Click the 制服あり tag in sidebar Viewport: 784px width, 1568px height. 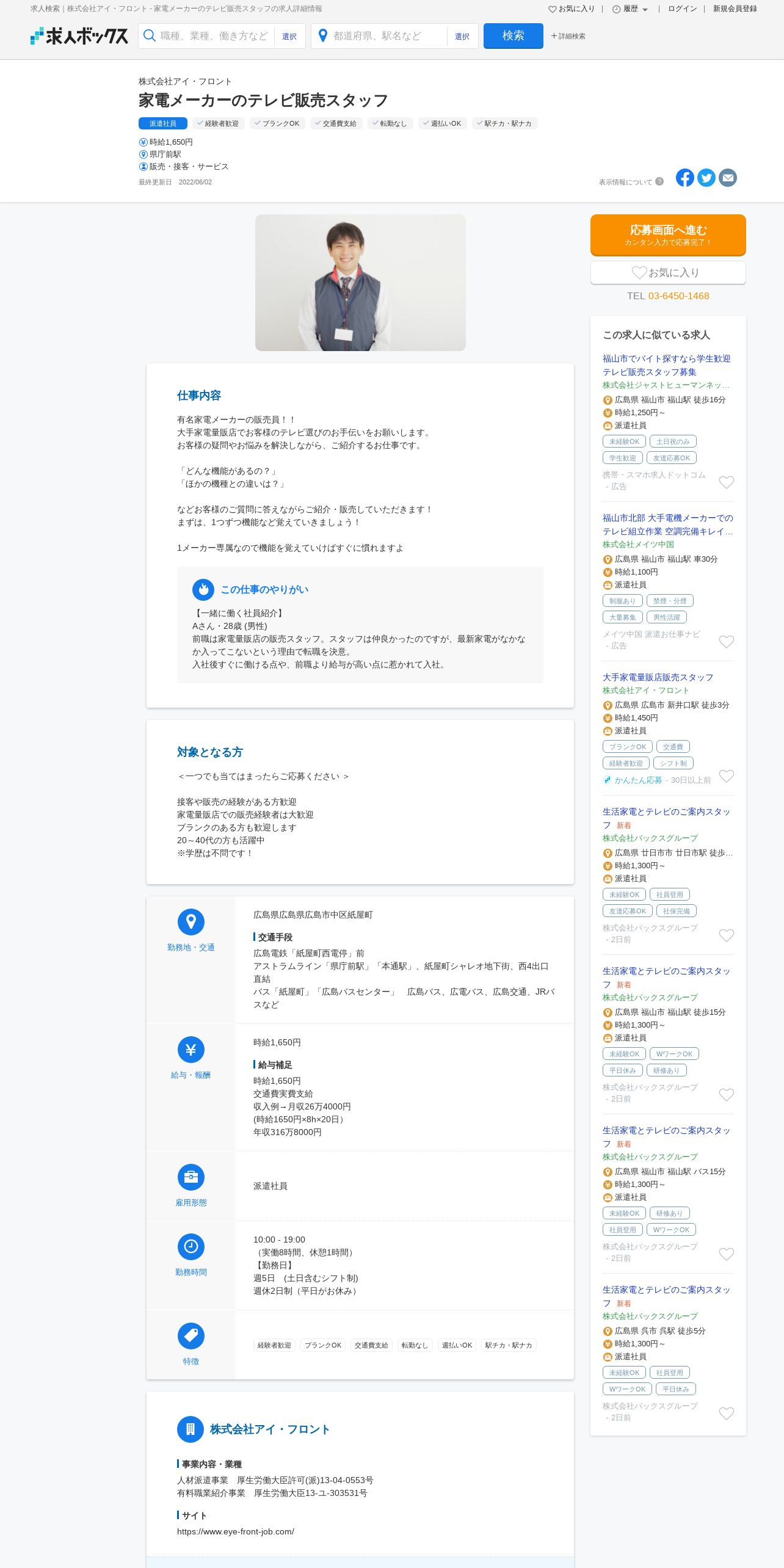(x=623, y=601)
